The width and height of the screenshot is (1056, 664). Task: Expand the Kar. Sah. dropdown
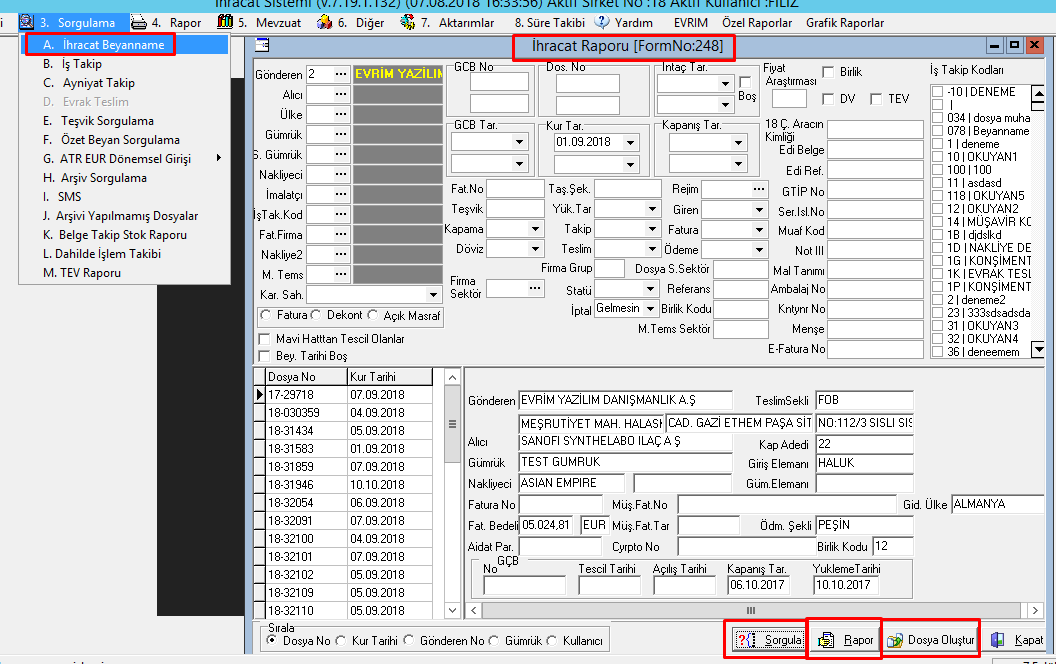(433, 295)
